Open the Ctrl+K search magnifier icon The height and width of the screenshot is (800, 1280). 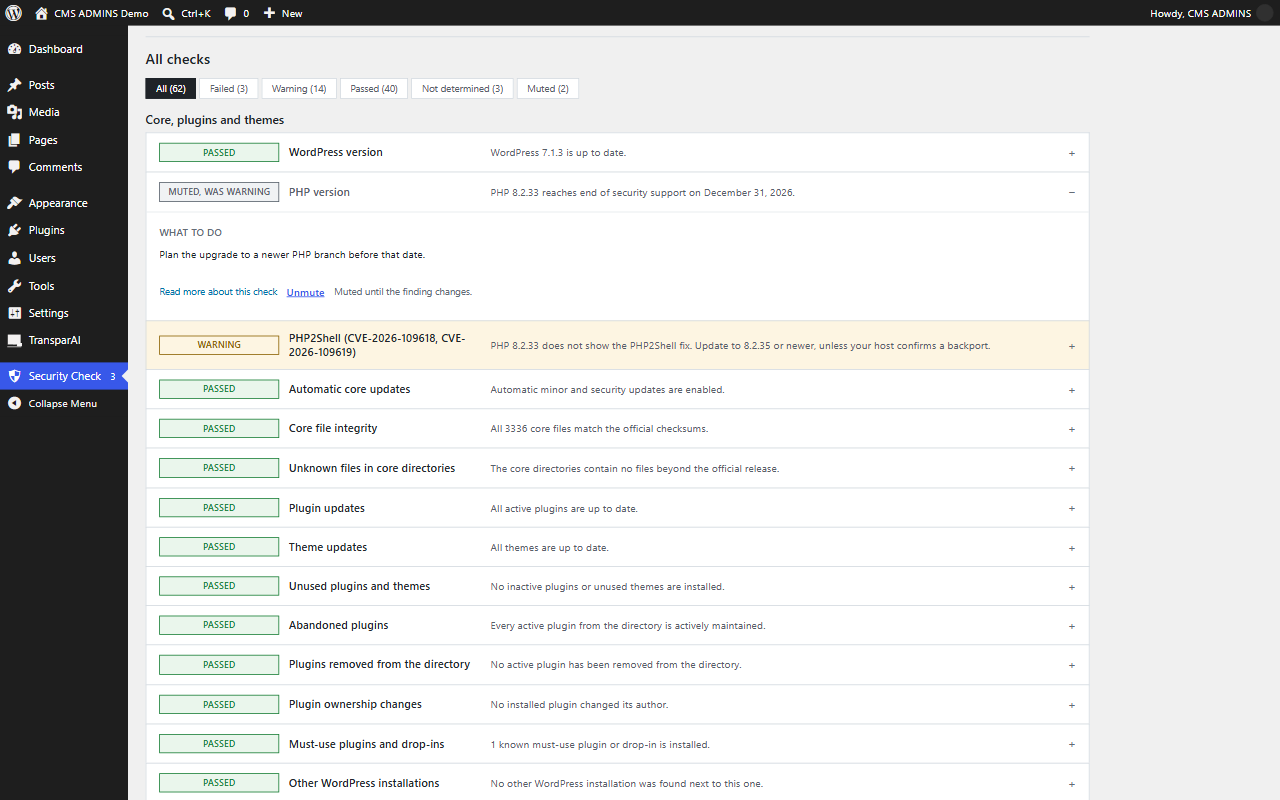[x=168, y=13]
